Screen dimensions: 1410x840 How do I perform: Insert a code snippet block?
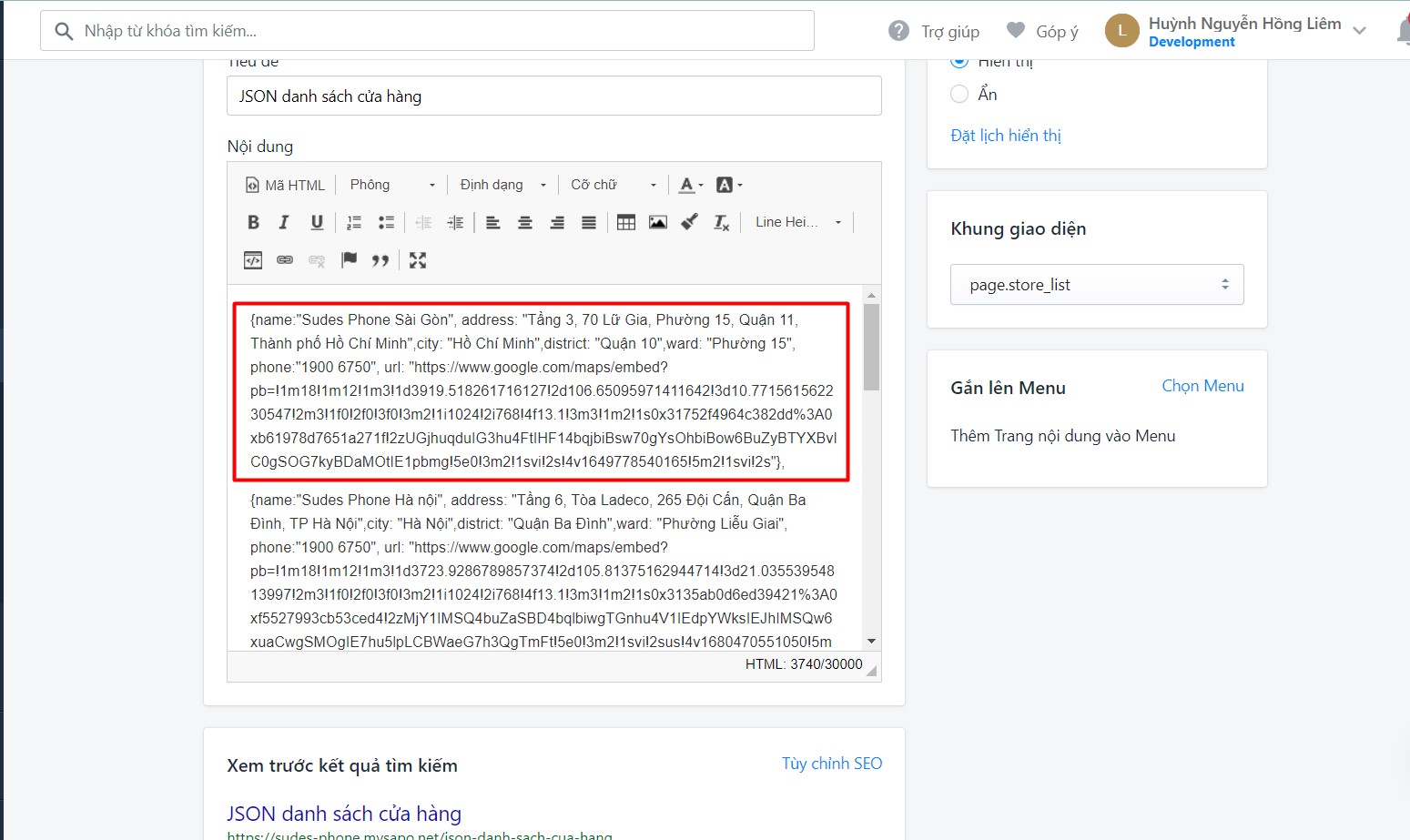(x=253, y=260)
